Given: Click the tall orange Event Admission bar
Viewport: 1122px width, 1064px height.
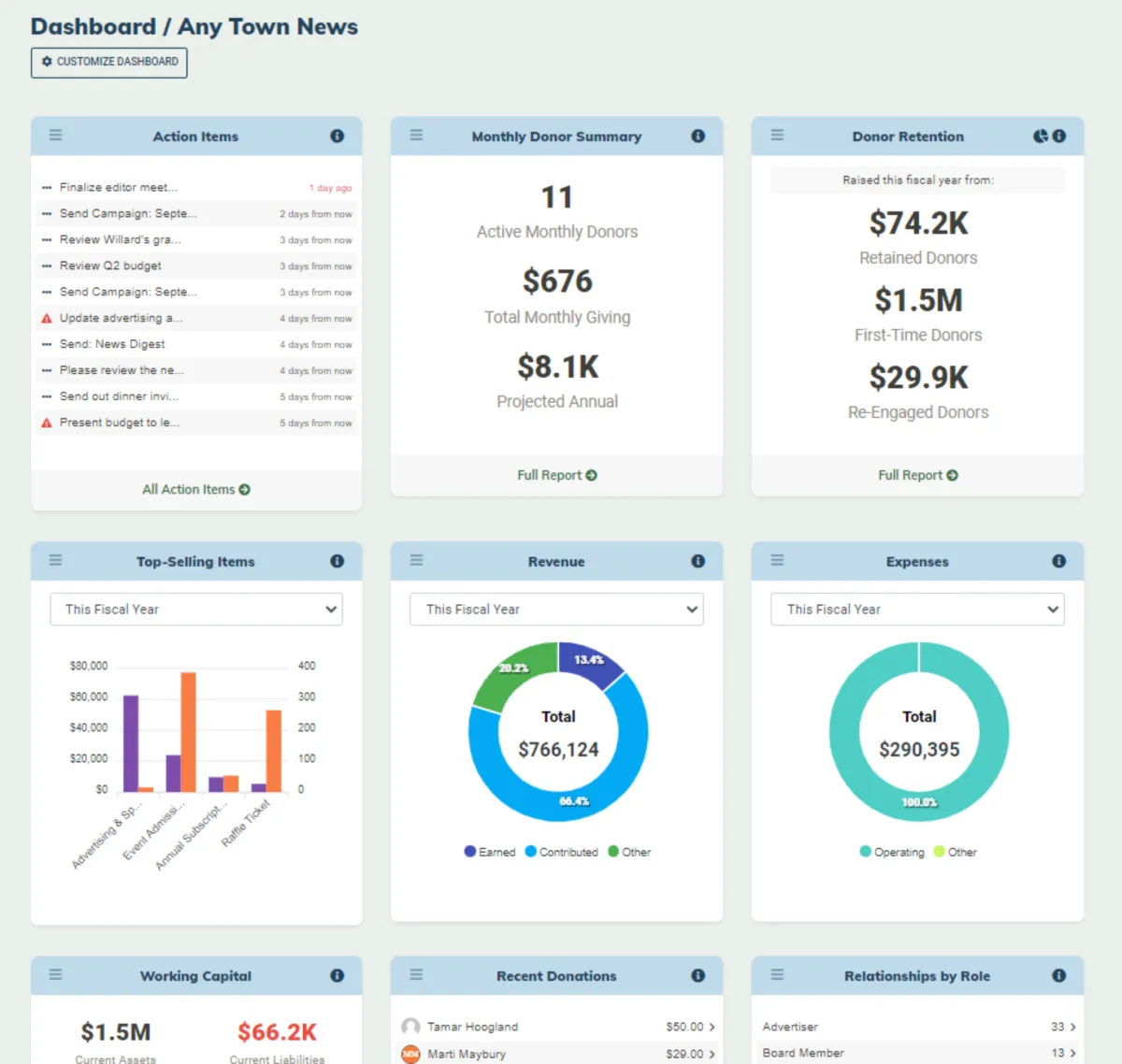Looking at the screenshot, I should (x=188, y=732).
